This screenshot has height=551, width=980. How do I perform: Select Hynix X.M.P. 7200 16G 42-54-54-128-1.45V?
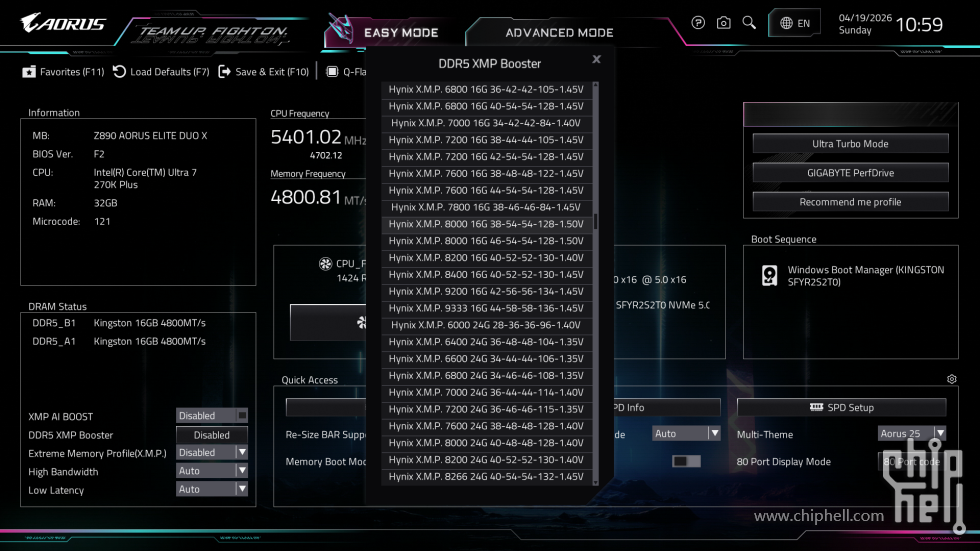[x=486, y=157]
